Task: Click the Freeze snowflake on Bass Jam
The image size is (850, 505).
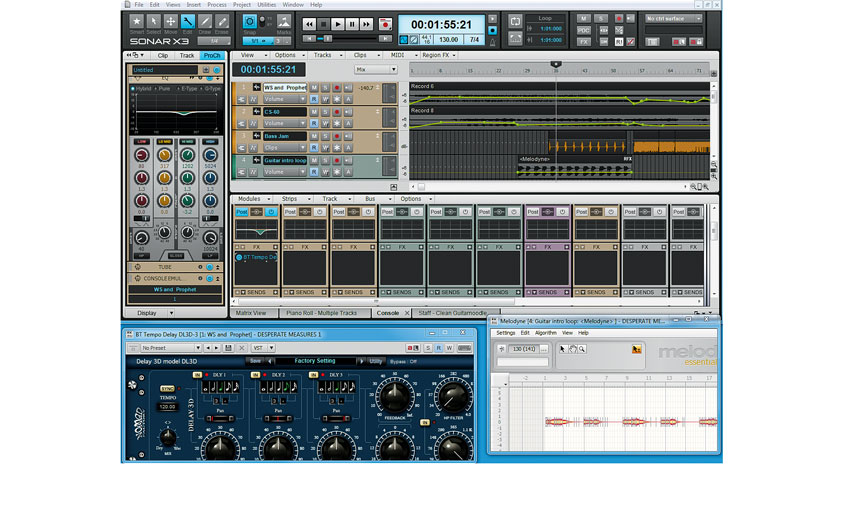Action: (x=337, y=148)
